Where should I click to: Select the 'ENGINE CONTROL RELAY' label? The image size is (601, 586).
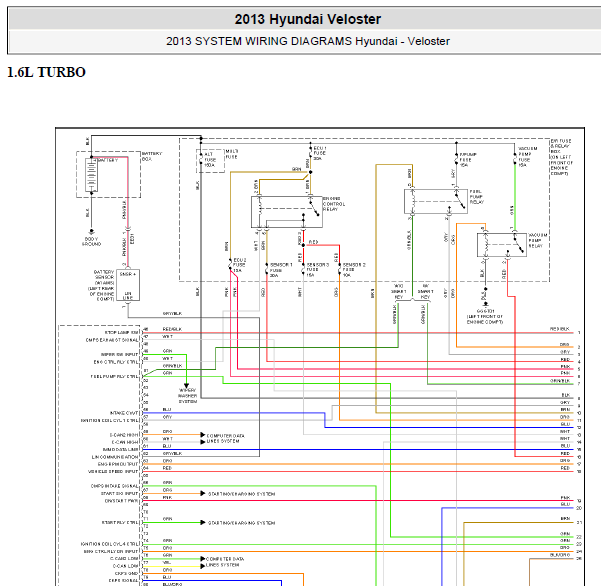[x=334, y=204]
